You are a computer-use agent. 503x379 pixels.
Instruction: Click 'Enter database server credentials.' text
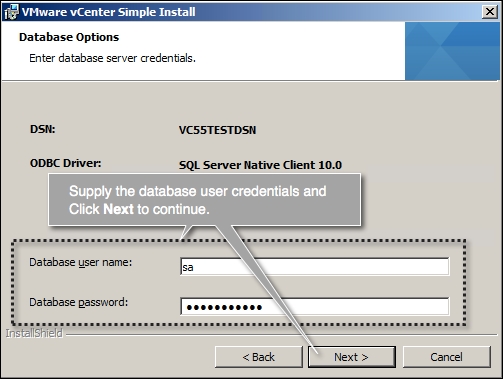112,58
